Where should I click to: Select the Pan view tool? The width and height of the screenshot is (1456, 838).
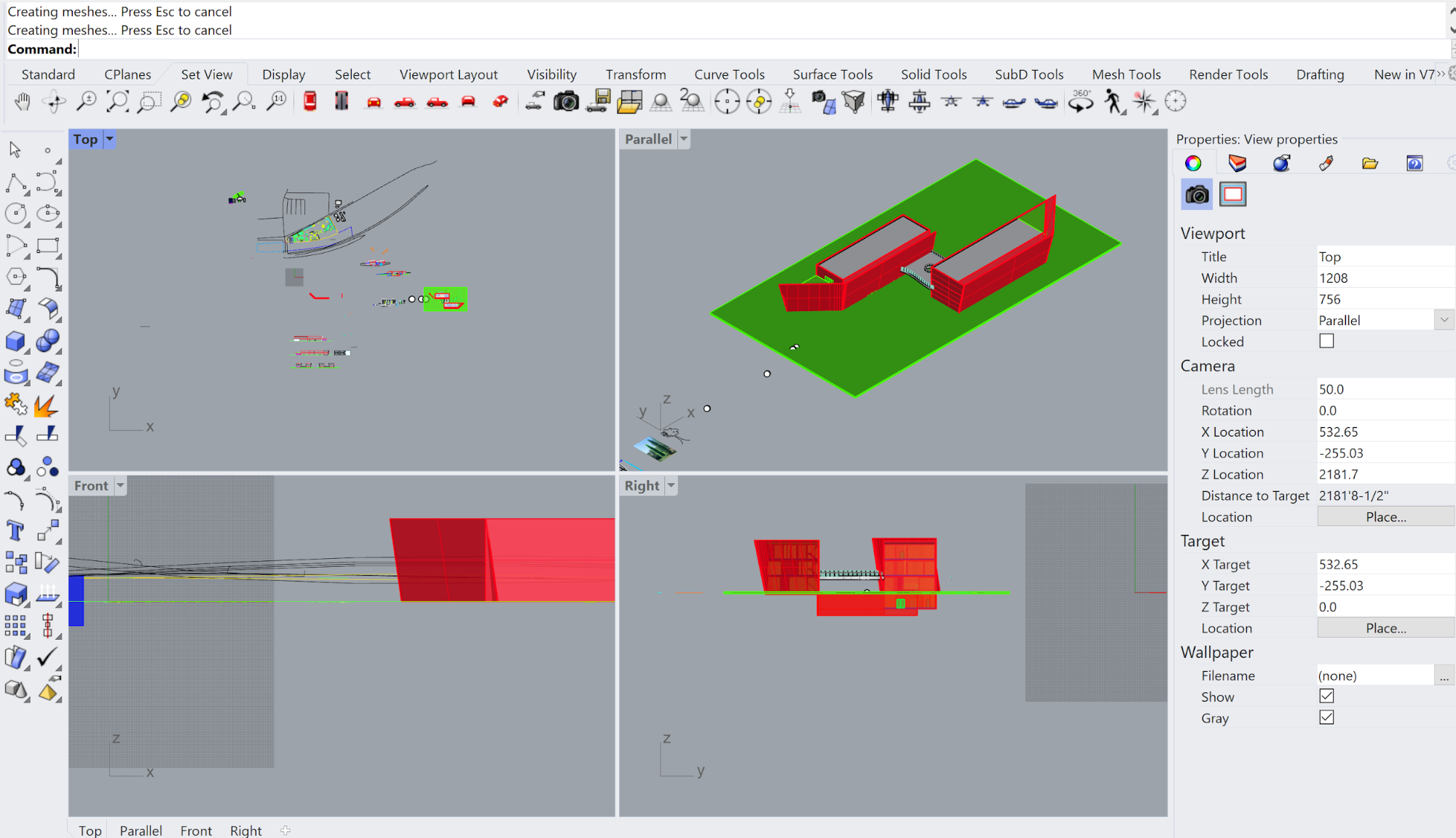tap(22, 102)
